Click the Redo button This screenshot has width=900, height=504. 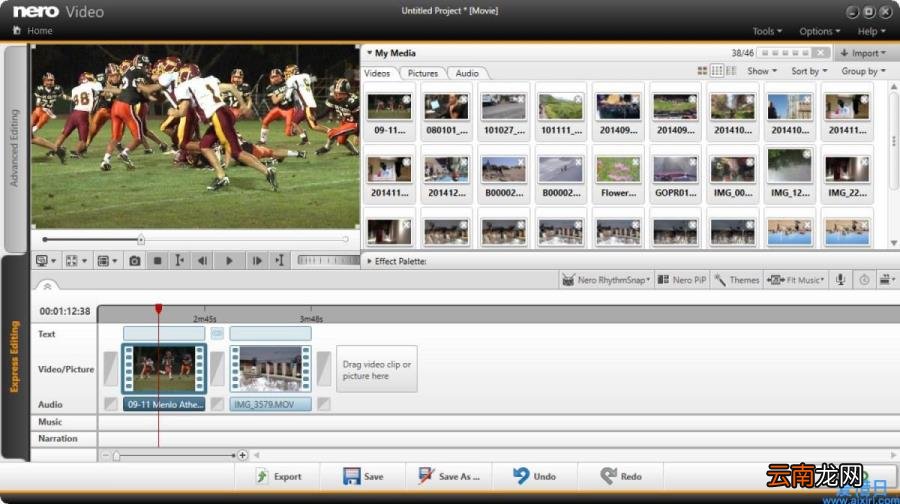pos(621,476)
